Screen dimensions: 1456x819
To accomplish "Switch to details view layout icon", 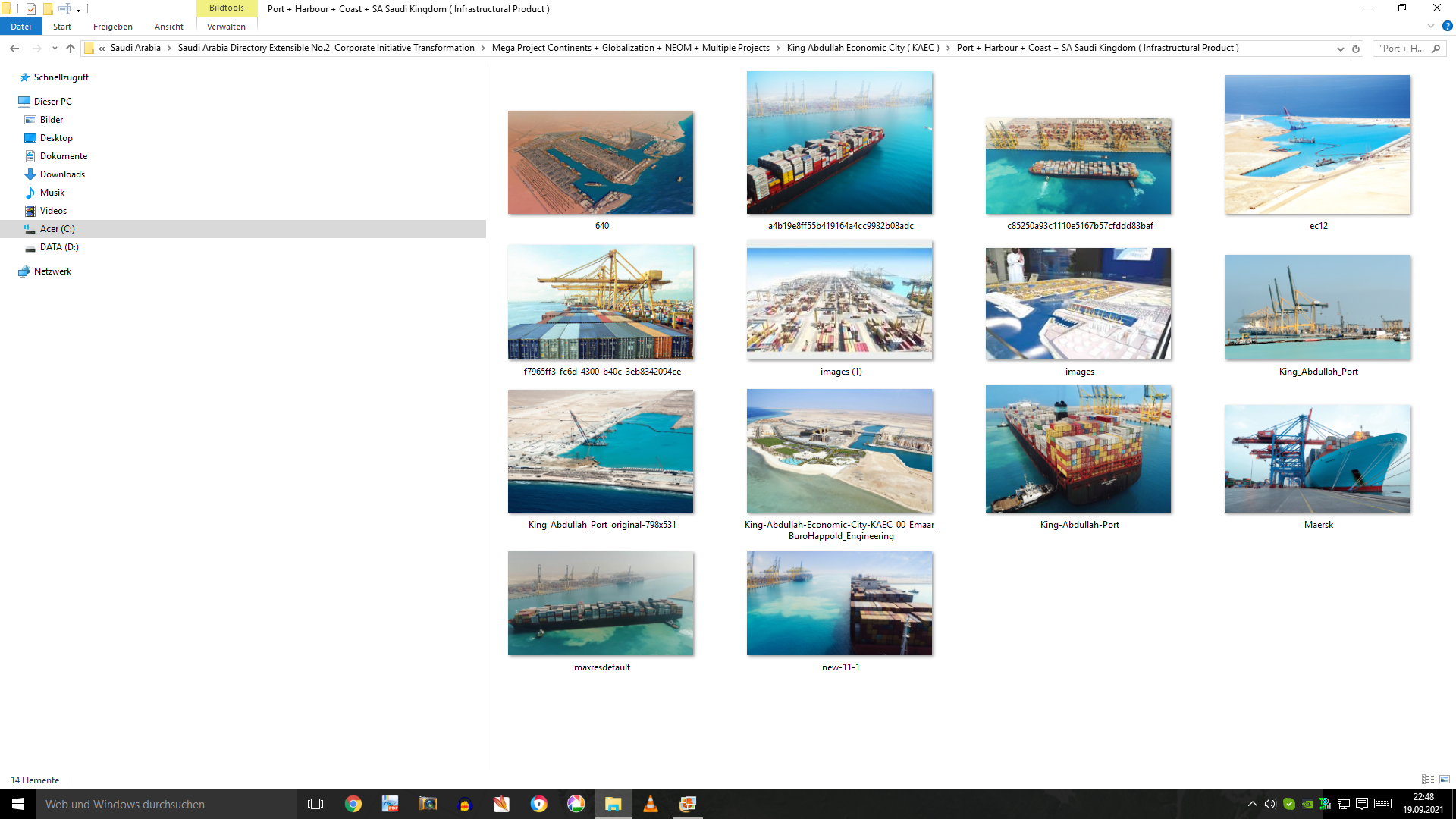I will pyautogui.click(x=1428, y=780).
